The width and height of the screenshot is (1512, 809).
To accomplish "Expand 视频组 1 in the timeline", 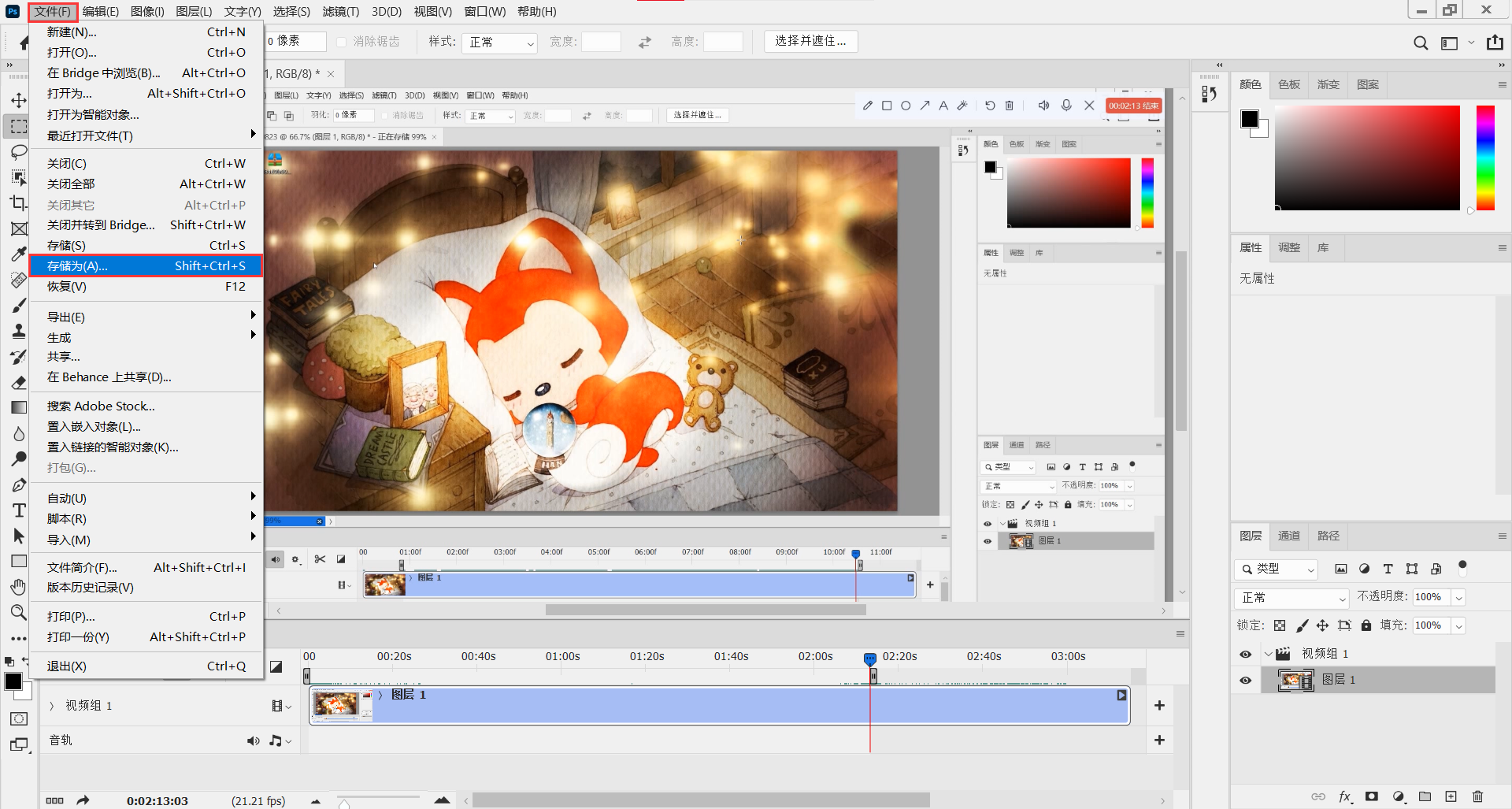I will pyautogui.click(x=52, y=706).
